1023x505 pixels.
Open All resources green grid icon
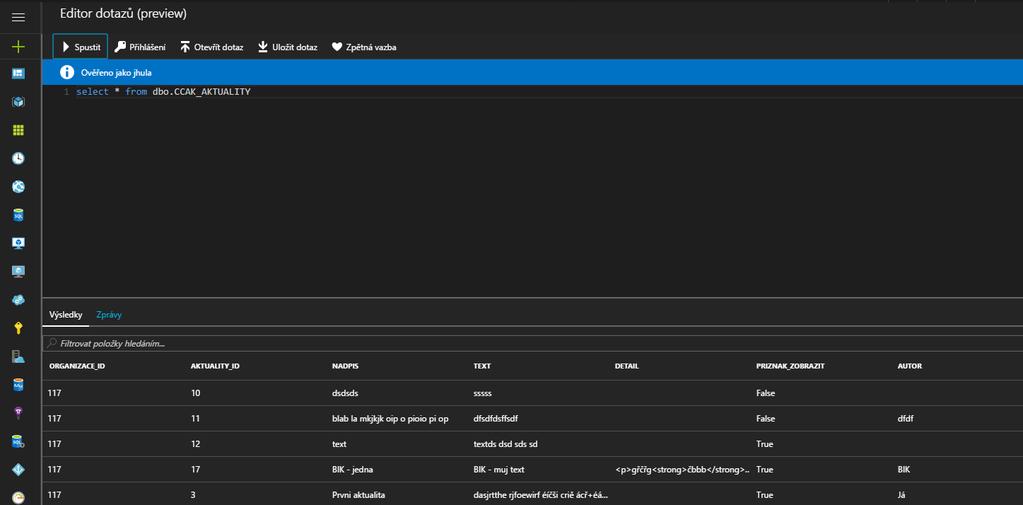click(x=18, y=130)
